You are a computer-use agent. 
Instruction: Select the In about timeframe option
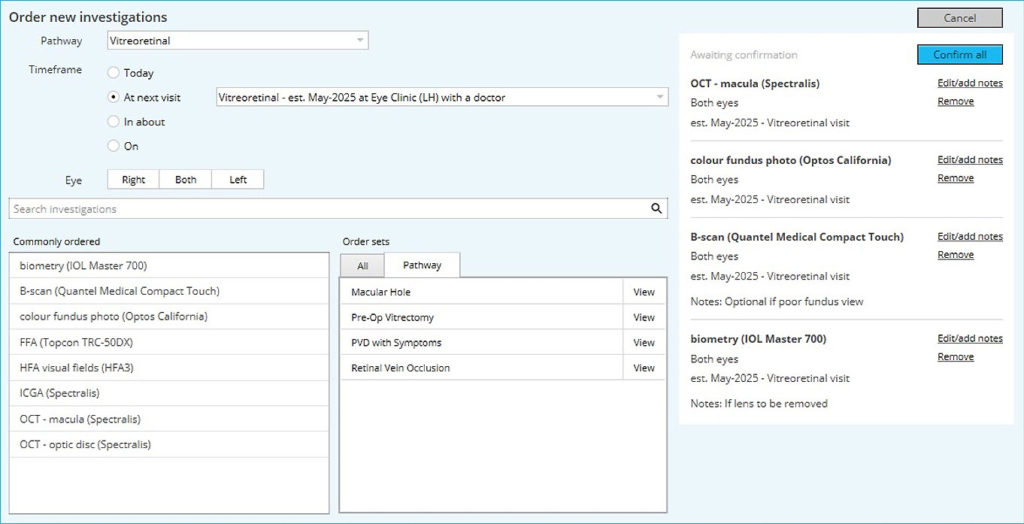[113, 122]
